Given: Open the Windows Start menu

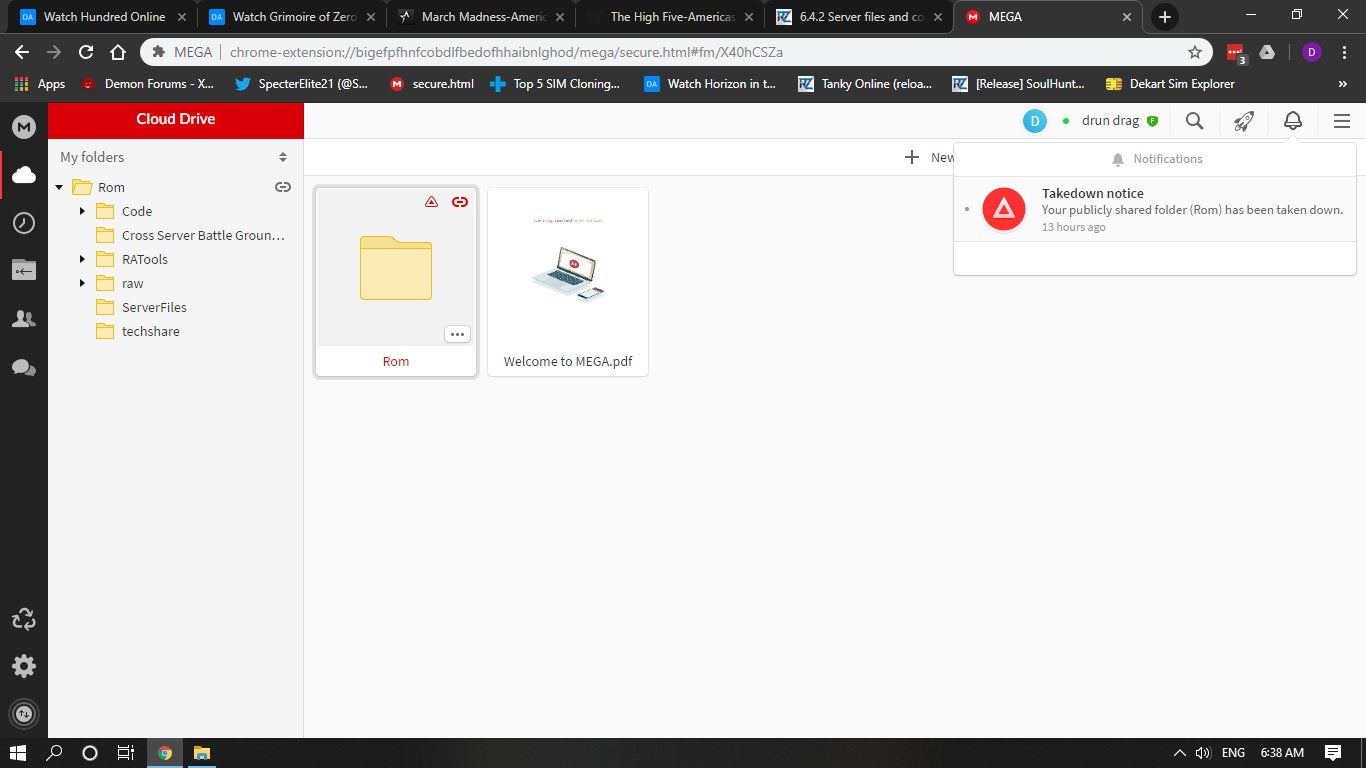Looking at the screenshot, I should coord(18,753).
